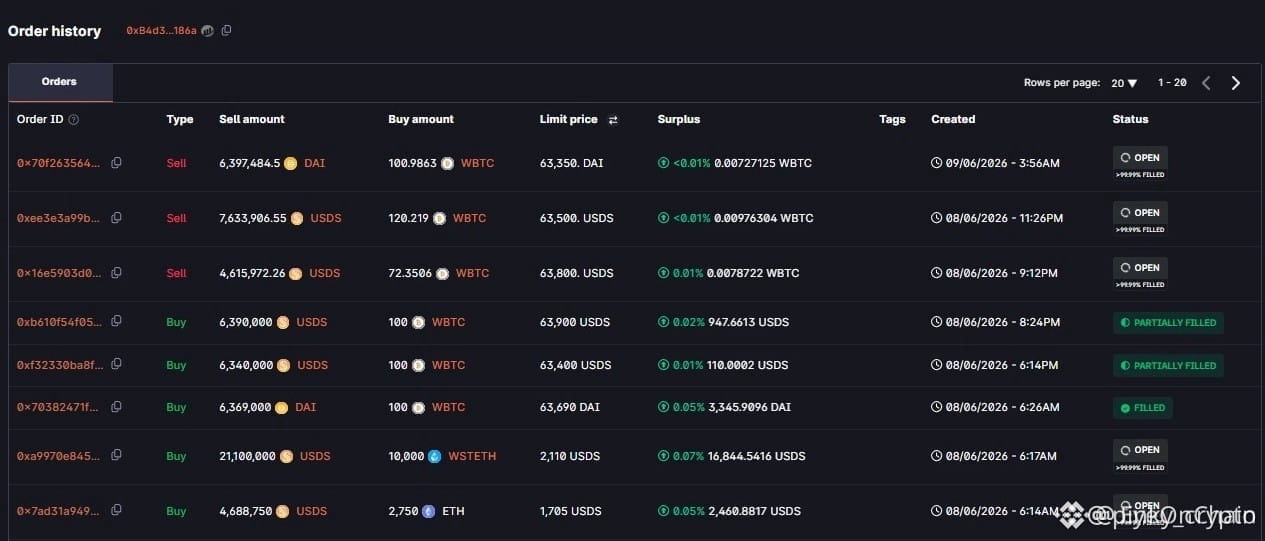Copy order ID 0xa9970e845
The height and width of the screenshot is (541, 1265).
(x=116, y=456)
